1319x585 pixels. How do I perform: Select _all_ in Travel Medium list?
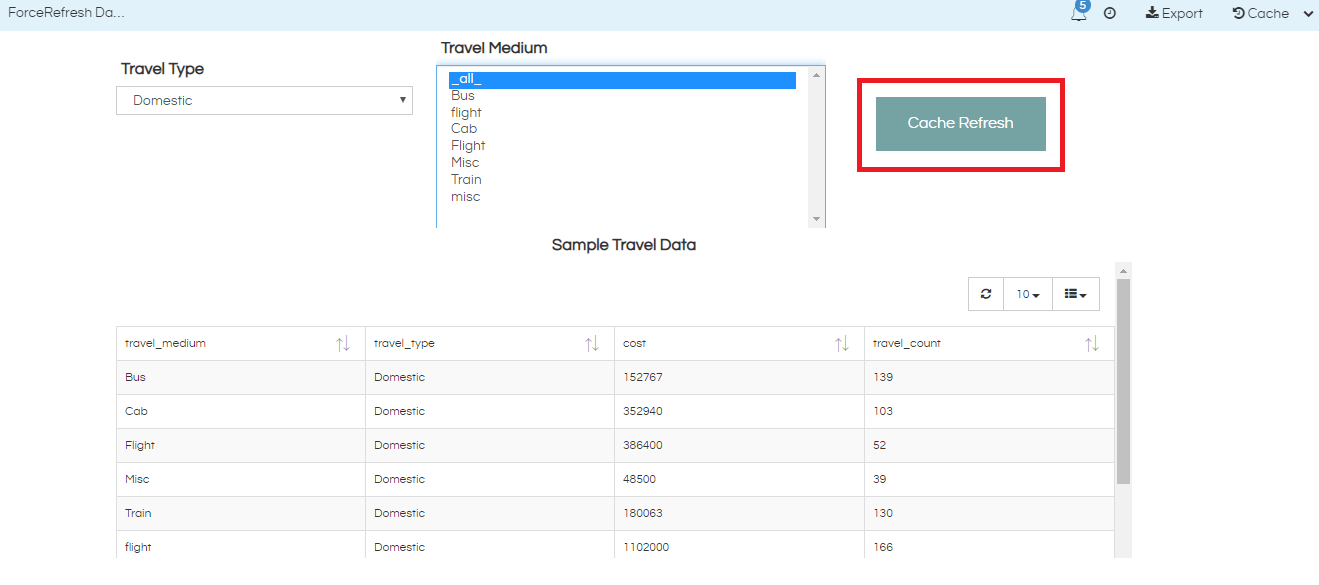tap(622, 79)
